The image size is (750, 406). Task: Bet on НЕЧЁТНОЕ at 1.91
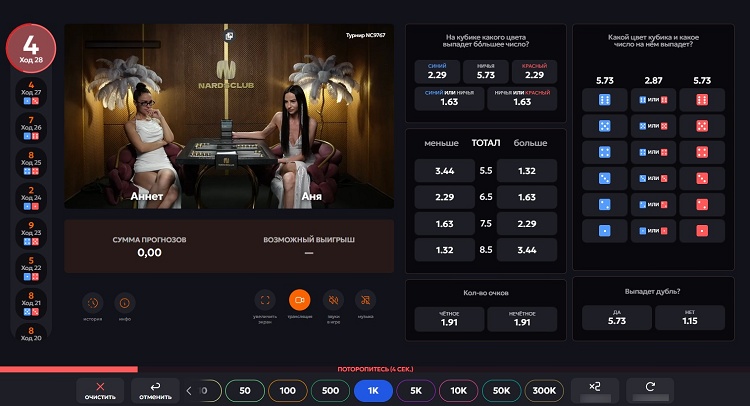coord(522,319)
